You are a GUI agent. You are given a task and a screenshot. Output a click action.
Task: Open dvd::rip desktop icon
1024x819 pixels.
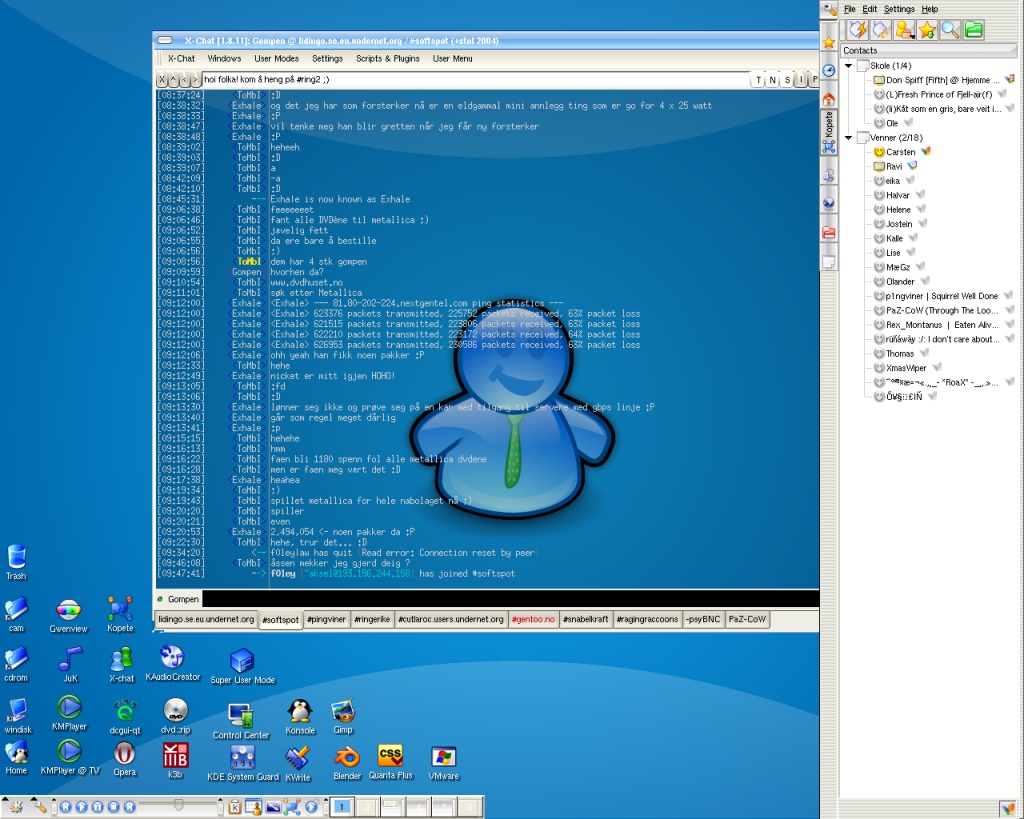pos(175,716)
